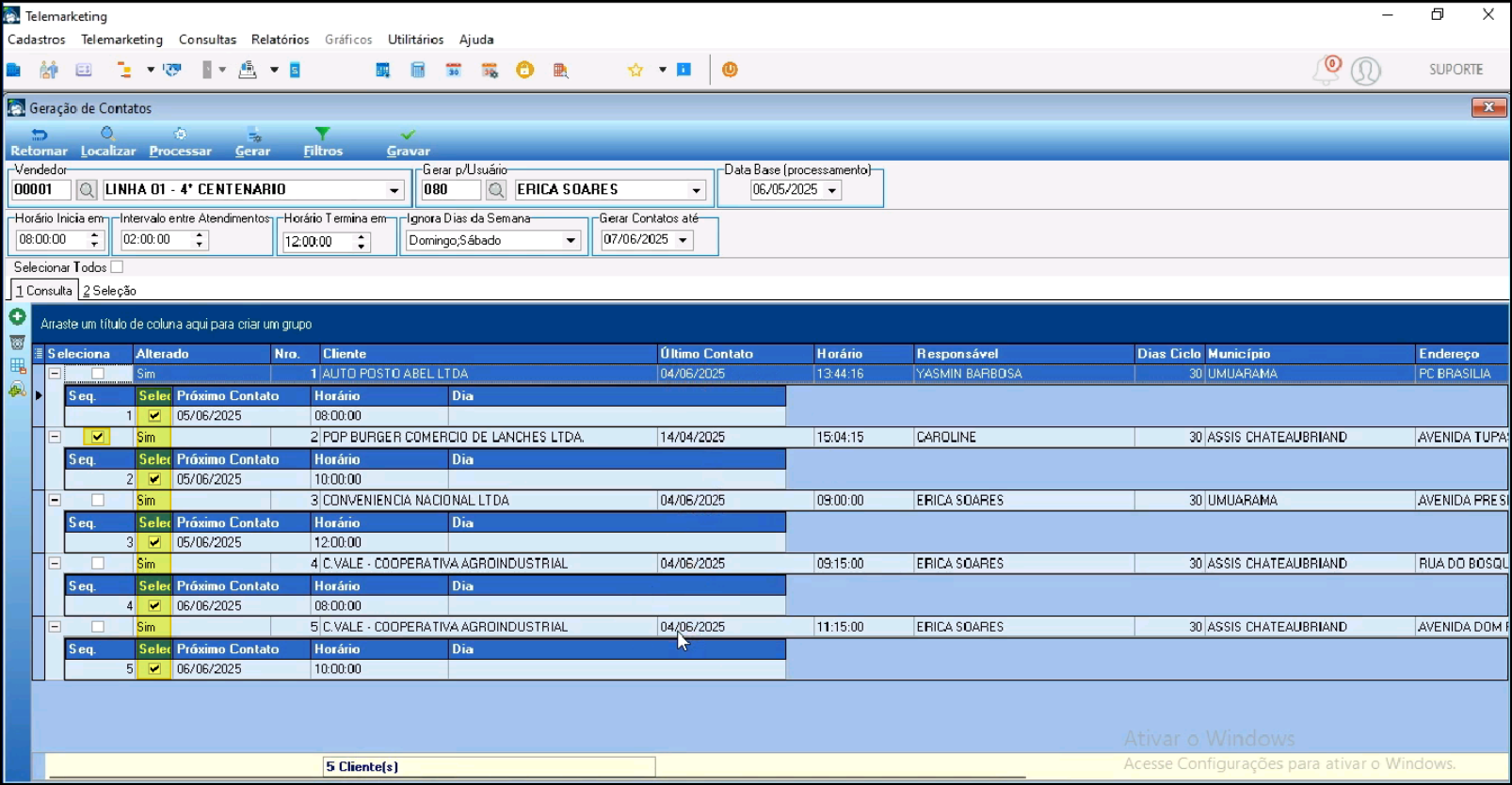Open the Gerar Contatos até date dropdown
The height and width of the screenshot is (785, 1512).
[683, 240]
